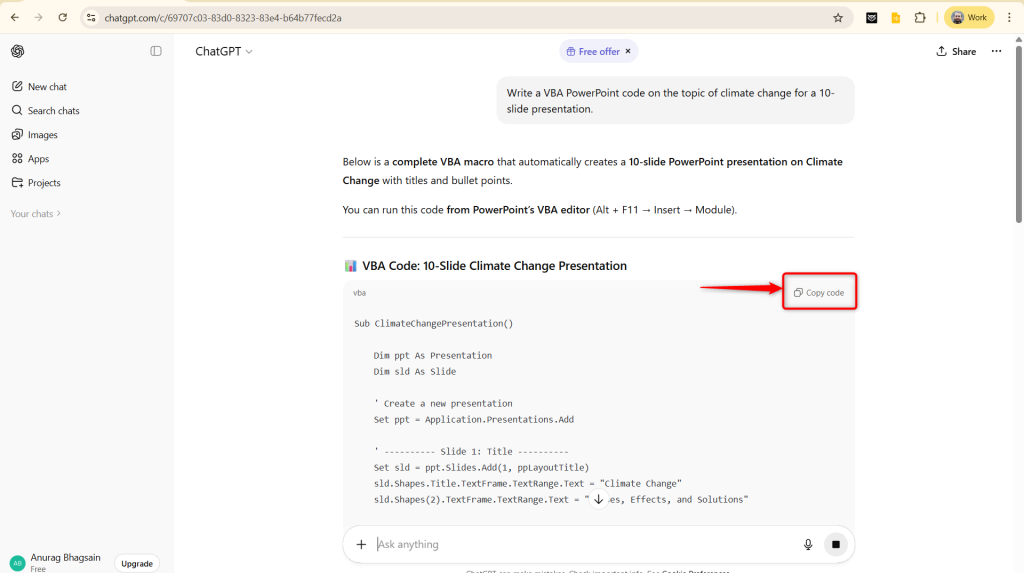Click the Upgrade button
This screenshot has width=1024, height=573.
pos(137,563)
